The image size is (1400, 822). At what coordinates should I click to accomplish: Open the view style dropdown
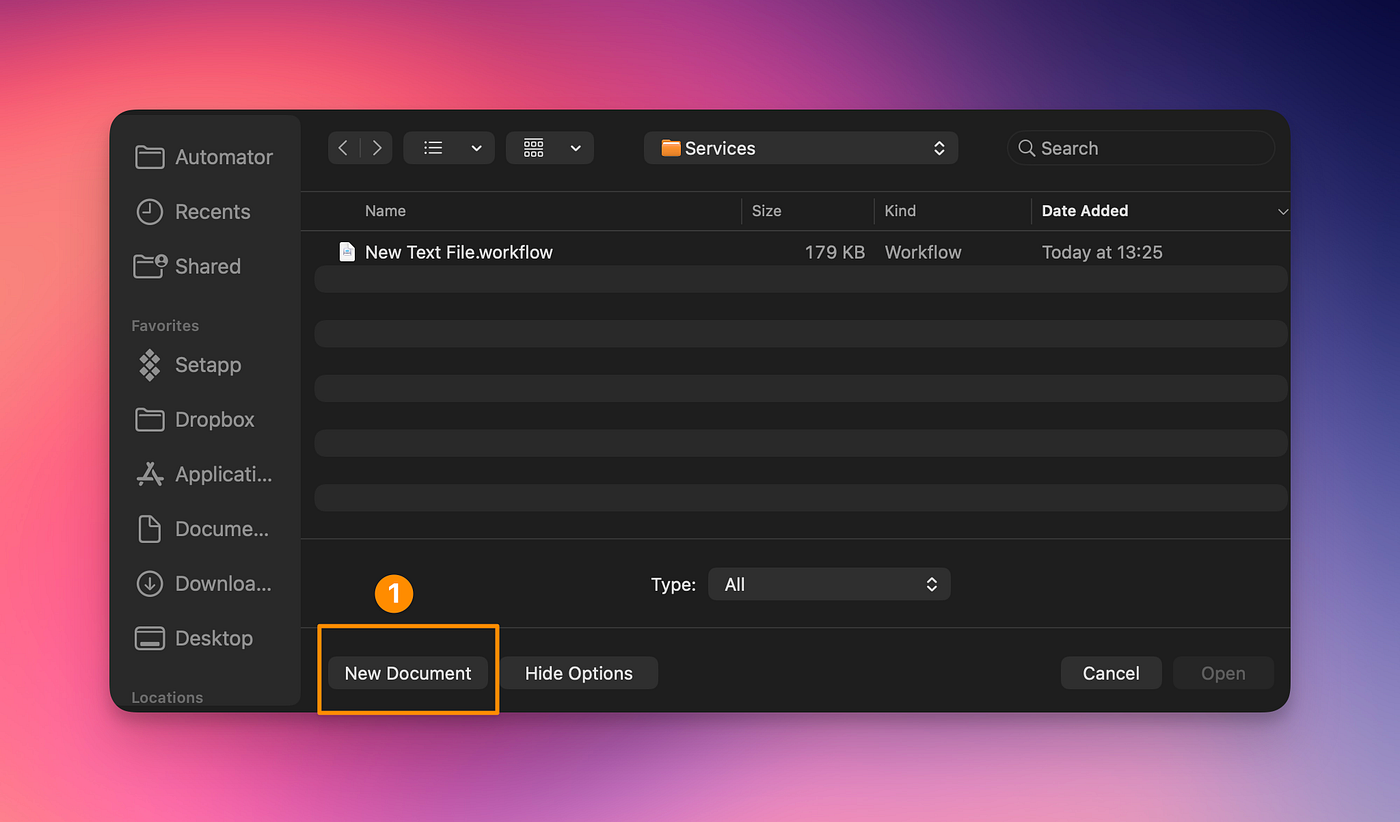pos(448,147)
